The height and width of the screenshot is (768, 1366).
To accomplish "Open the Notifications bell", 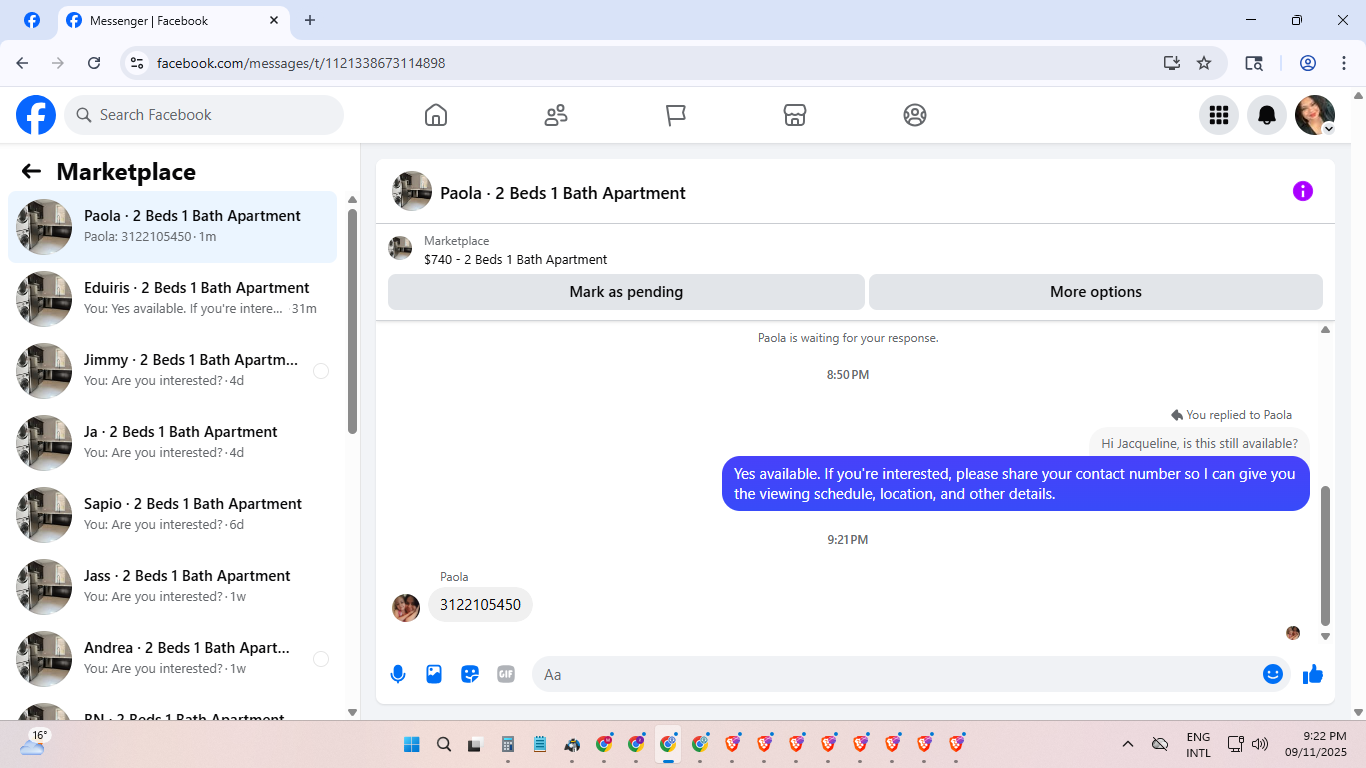I will coord(1267,115).
